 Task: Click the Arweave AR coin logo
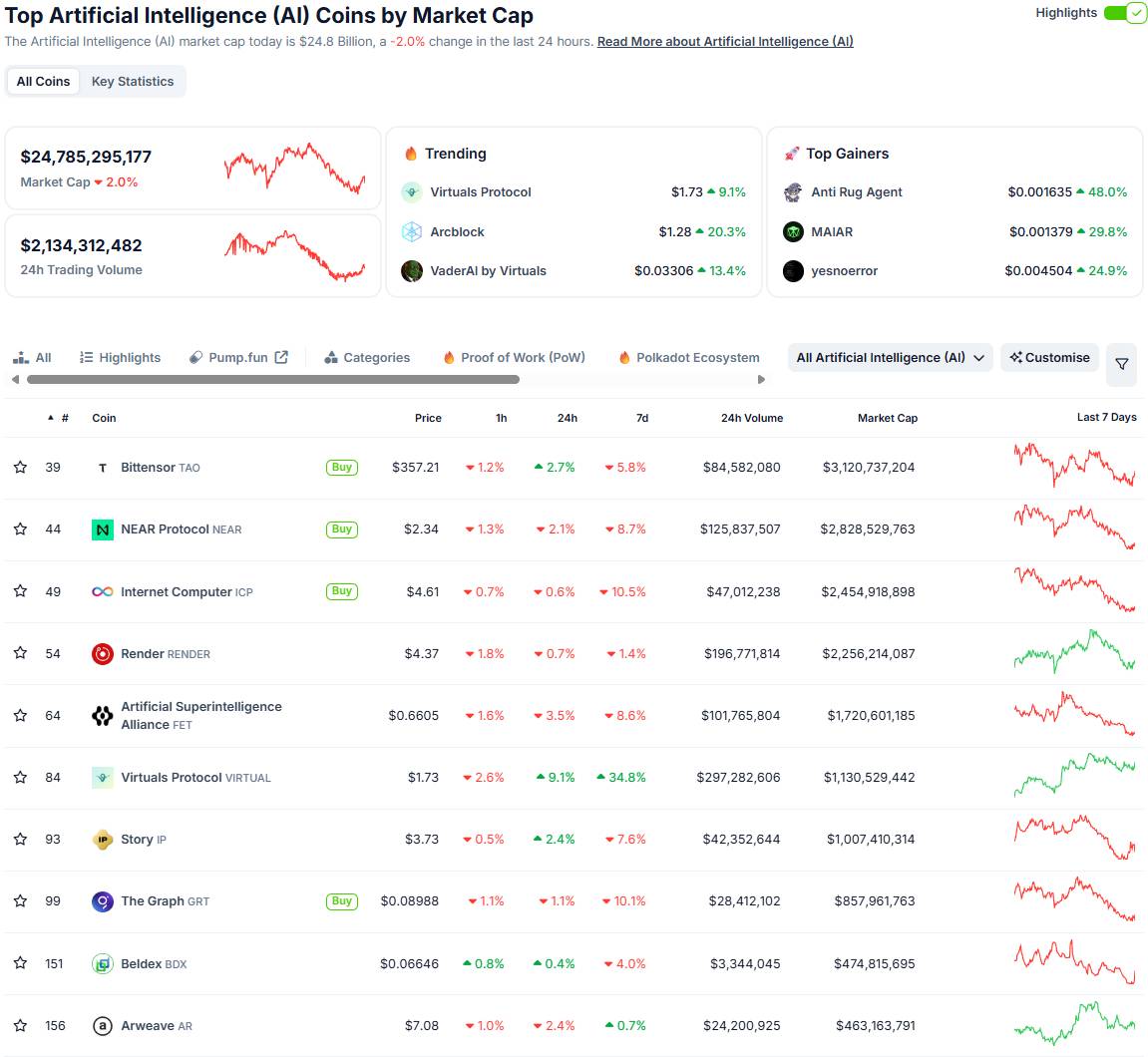103,1025
